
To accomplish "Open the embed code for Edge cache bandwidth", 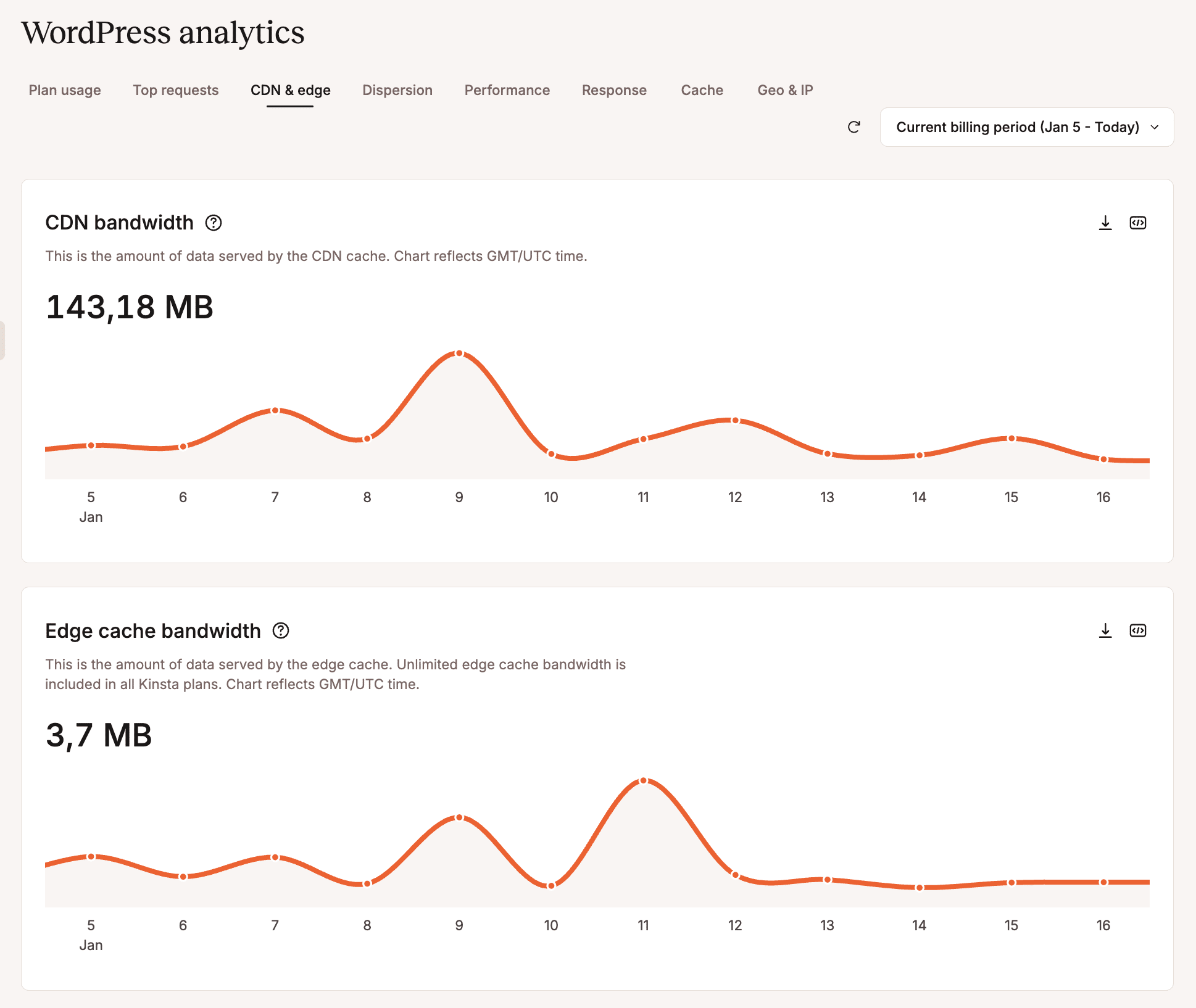I will pos(1139,630).
